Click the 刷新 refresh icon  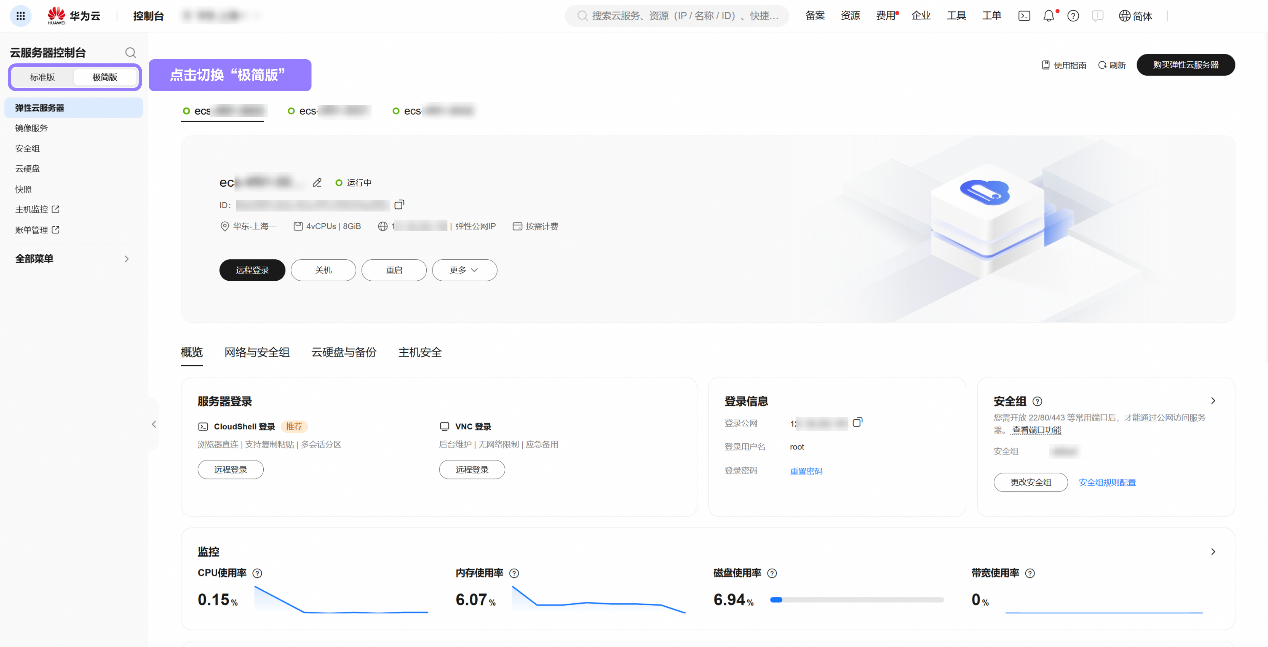click(1111, 65)
